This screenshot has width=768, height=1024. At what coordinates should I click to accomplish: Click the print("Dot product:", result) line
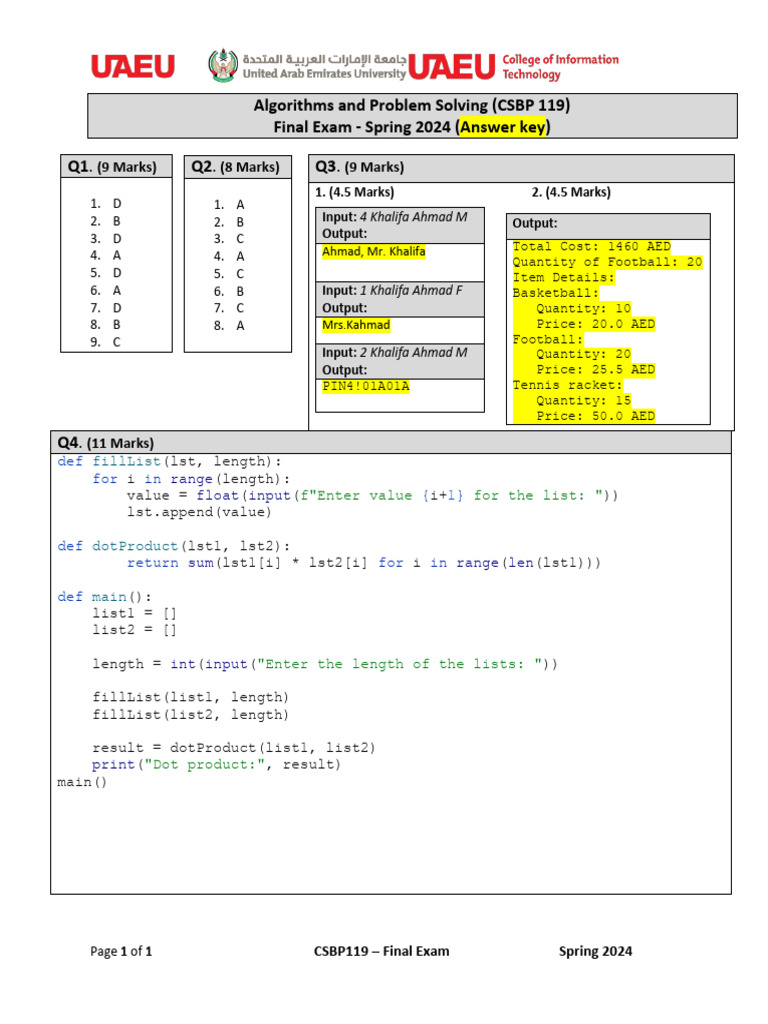coord(216,765)
